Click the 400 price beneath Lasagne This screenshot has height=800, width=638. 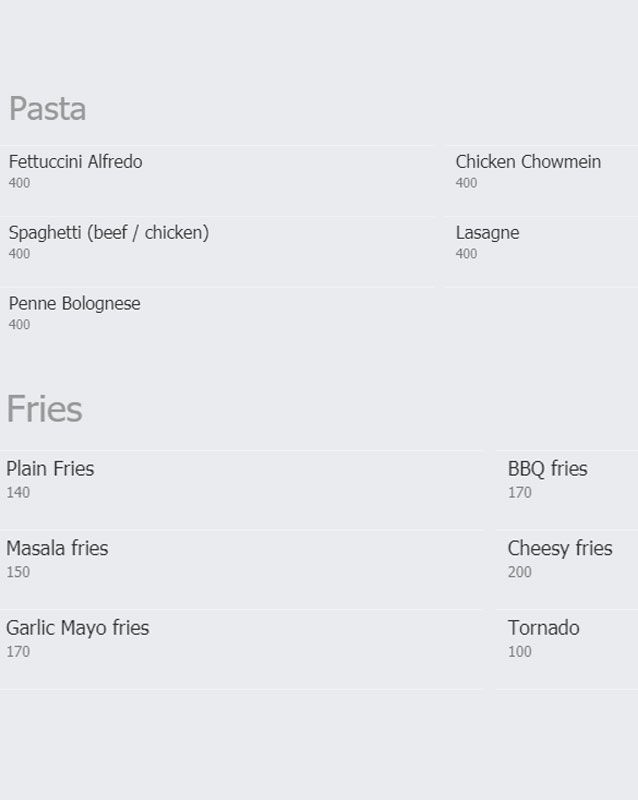(x=466, y=254)
